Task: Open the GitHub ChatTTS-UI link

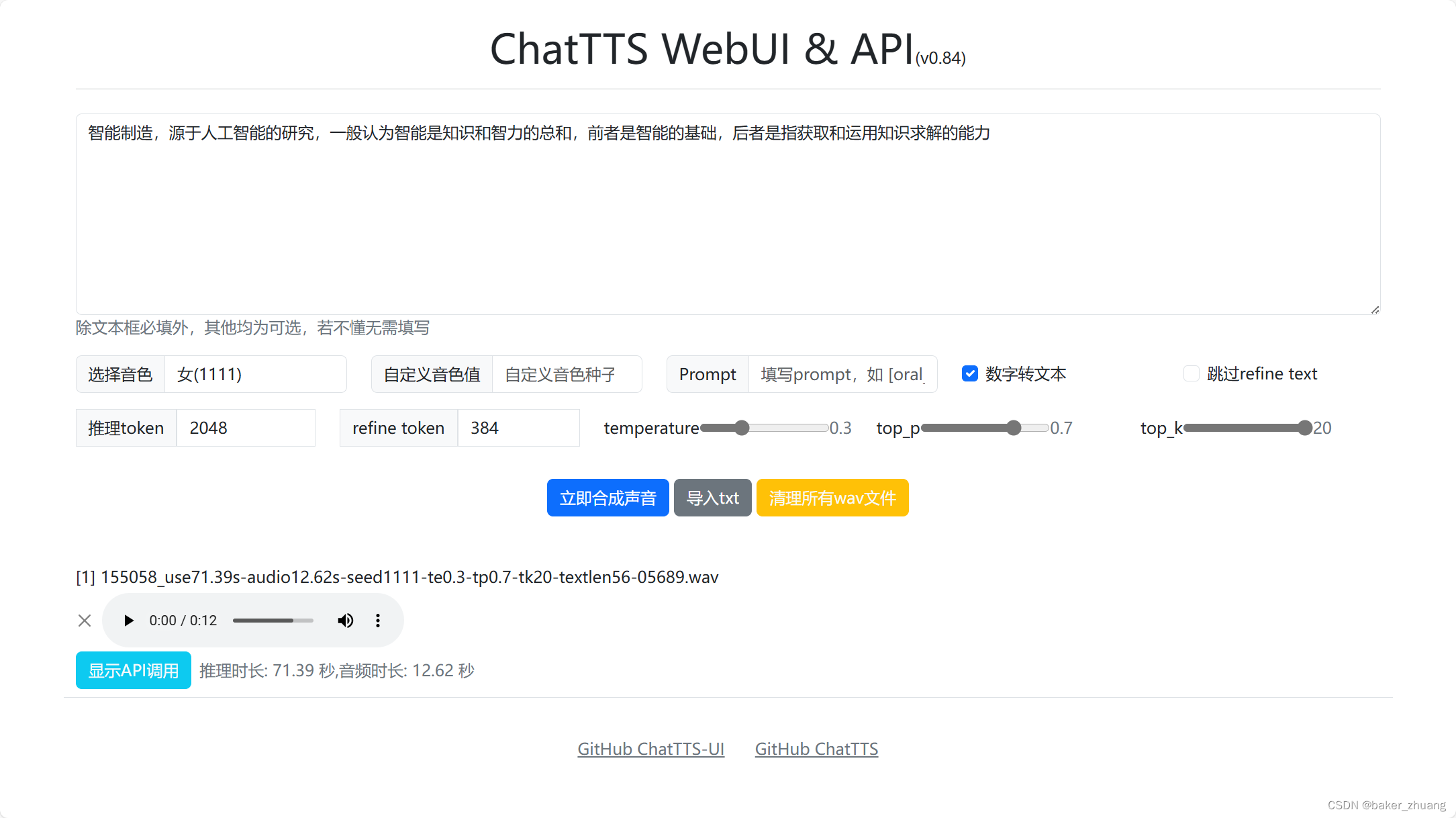Action: (650, 748)
